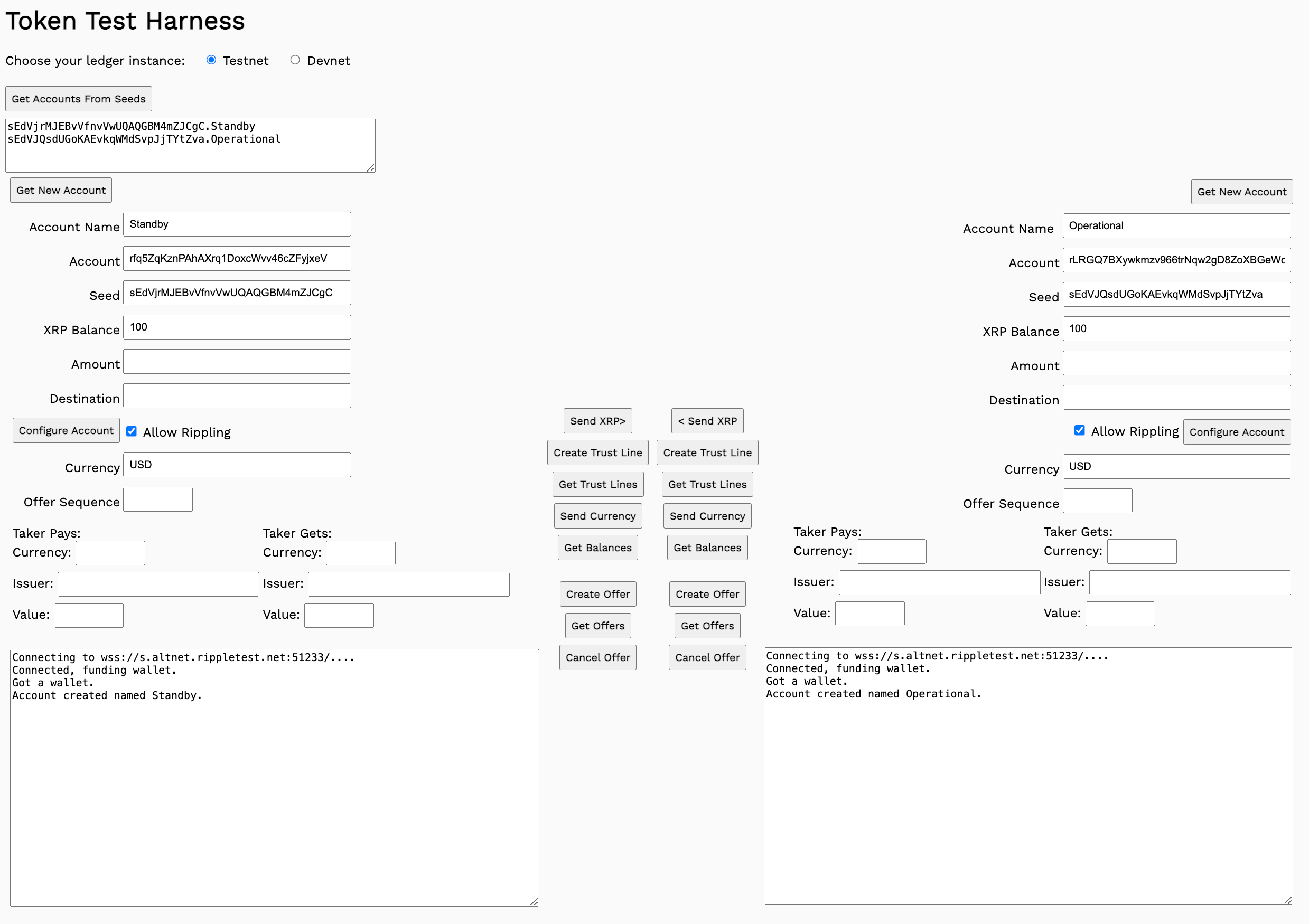
Task: Select the Devnet ledger instance radio button
Action: click(295, 60)
